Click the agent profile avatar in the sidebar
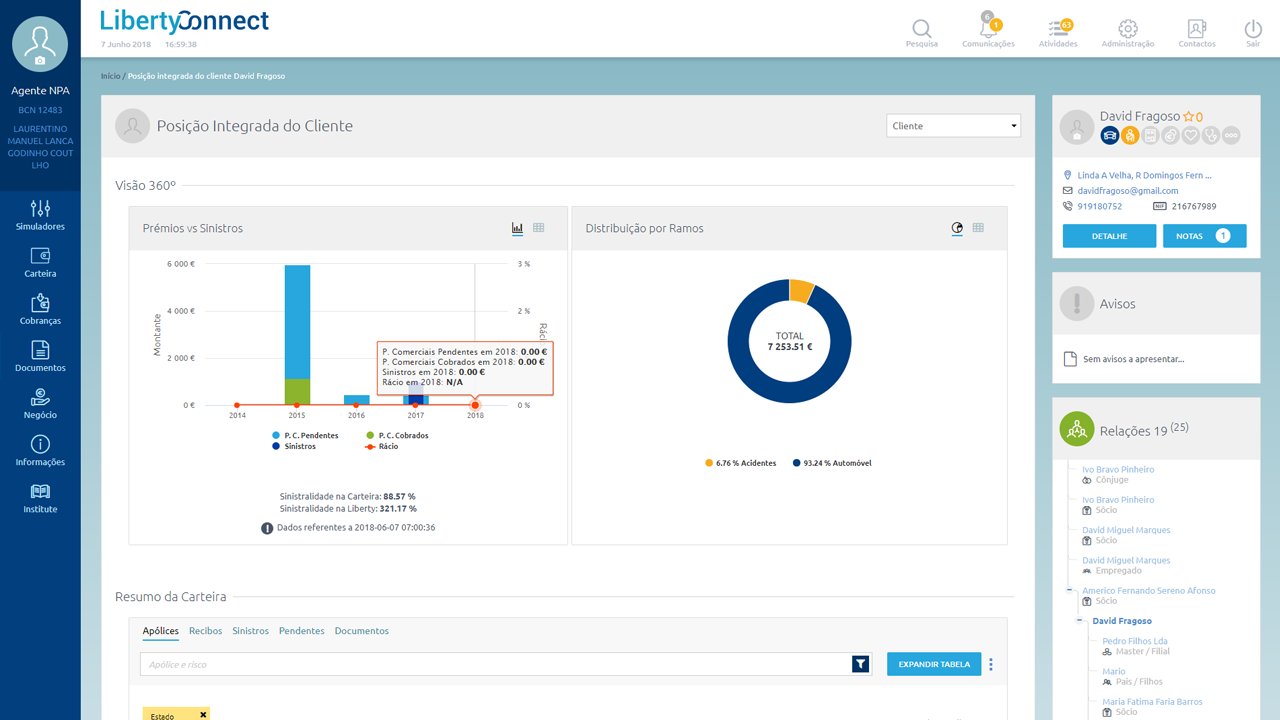The width and height of the screenshot is (1280, 720). coord(40,43)
